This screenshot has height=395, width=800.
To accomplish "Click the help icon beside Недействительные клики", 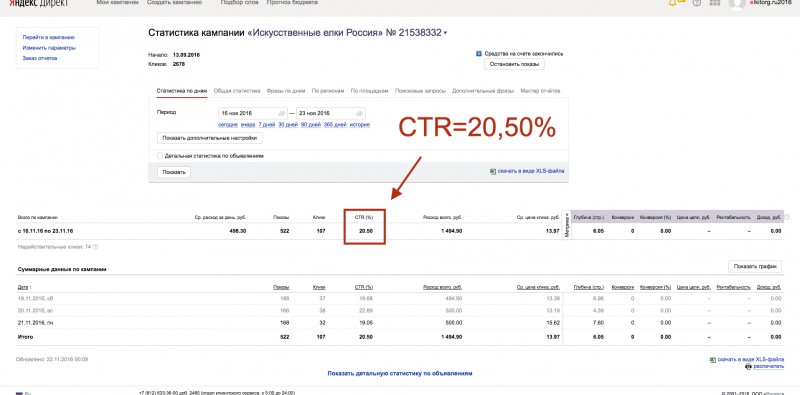I will (x=95, y=246).
